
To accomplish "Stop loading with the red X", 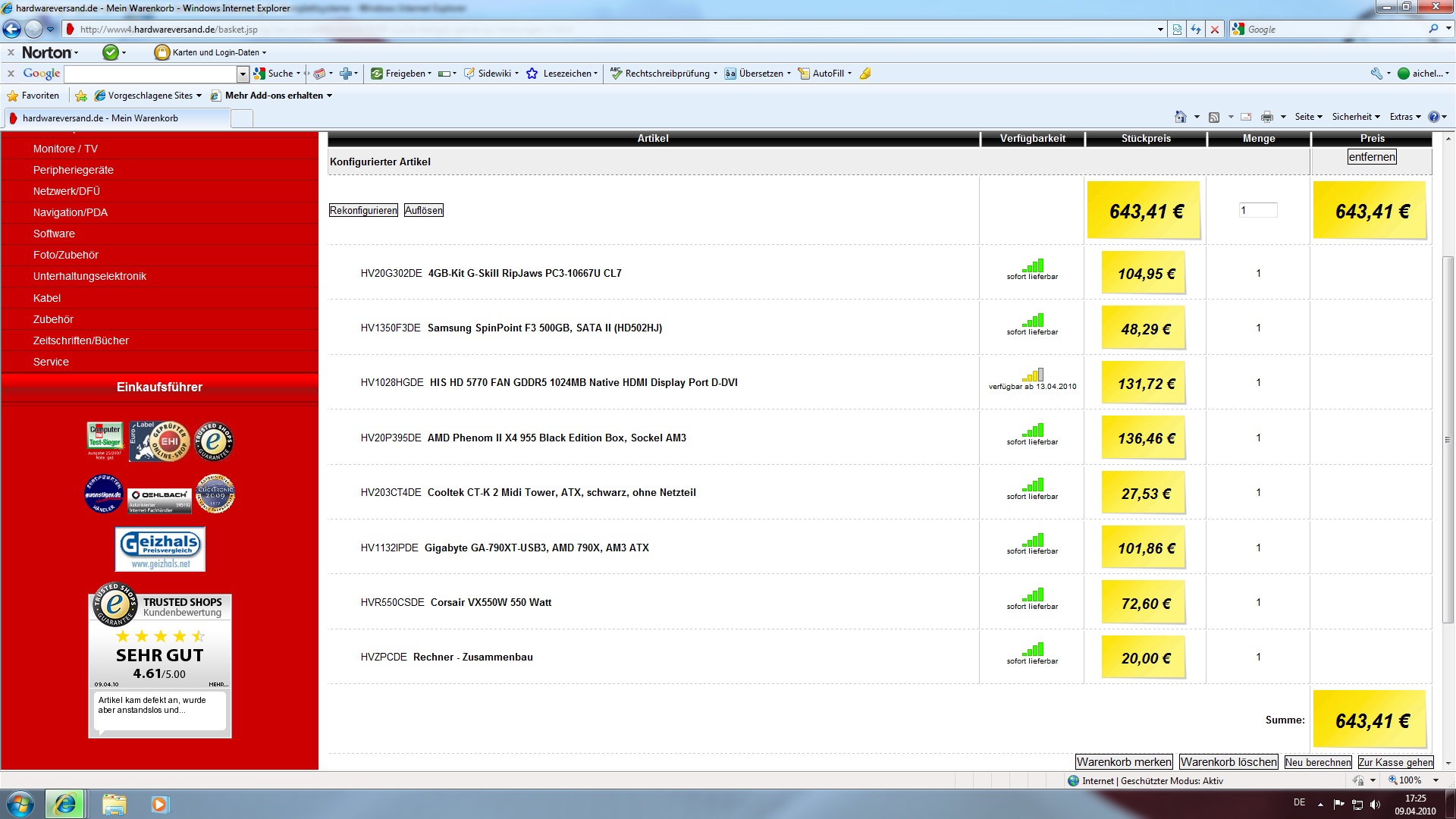I will pos(1215,30).
